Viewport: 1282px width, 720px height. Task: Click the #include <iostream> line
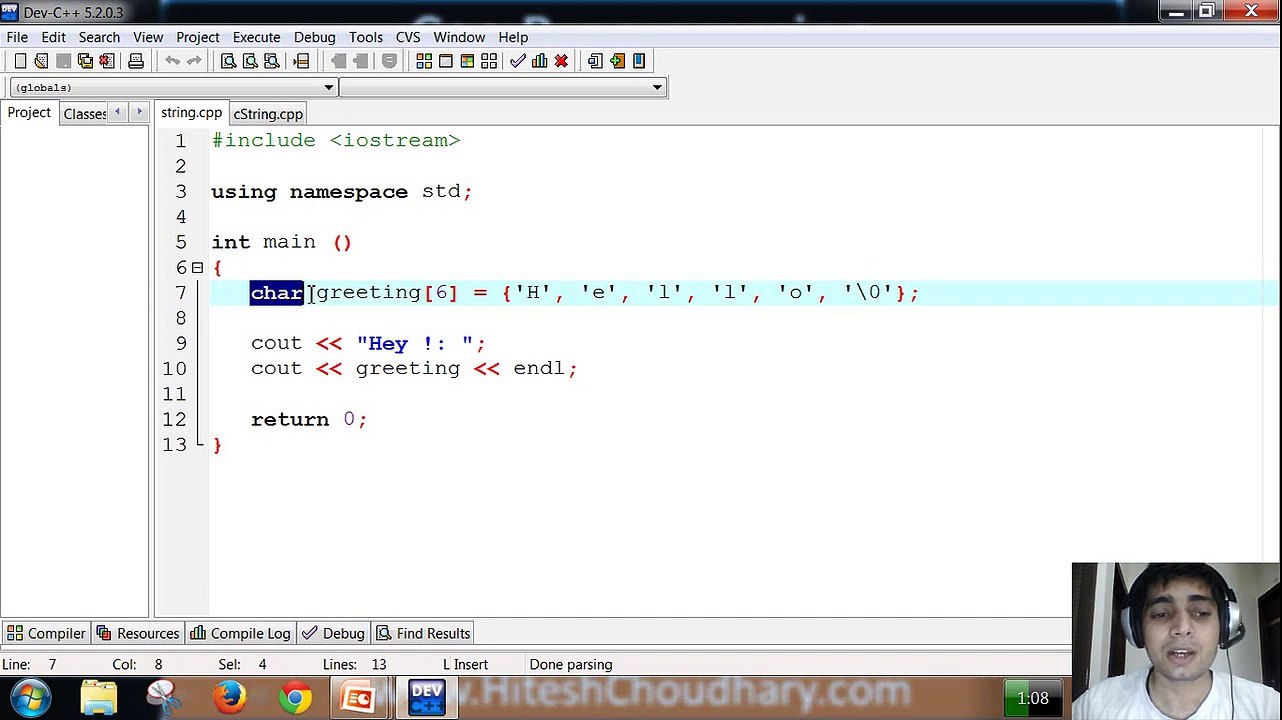tap(336, 140)
